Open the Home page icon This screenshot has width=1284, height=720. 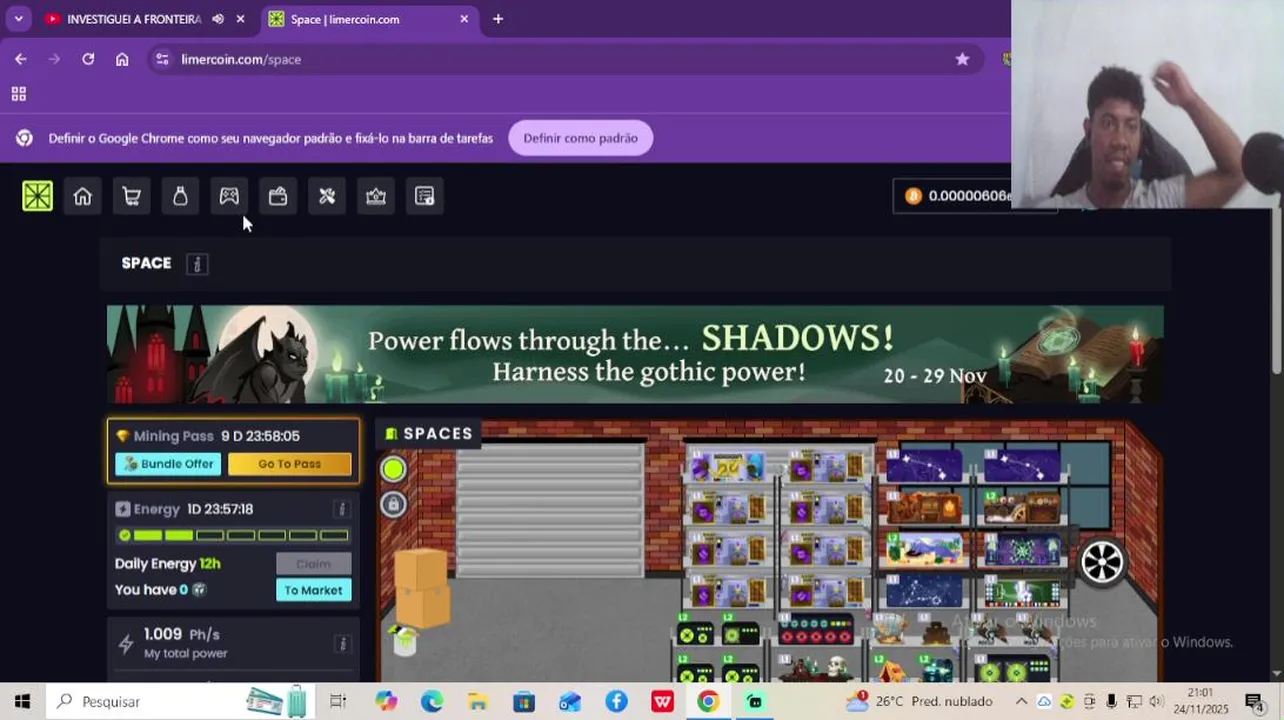pyautogui.click(x=83, y=196)
